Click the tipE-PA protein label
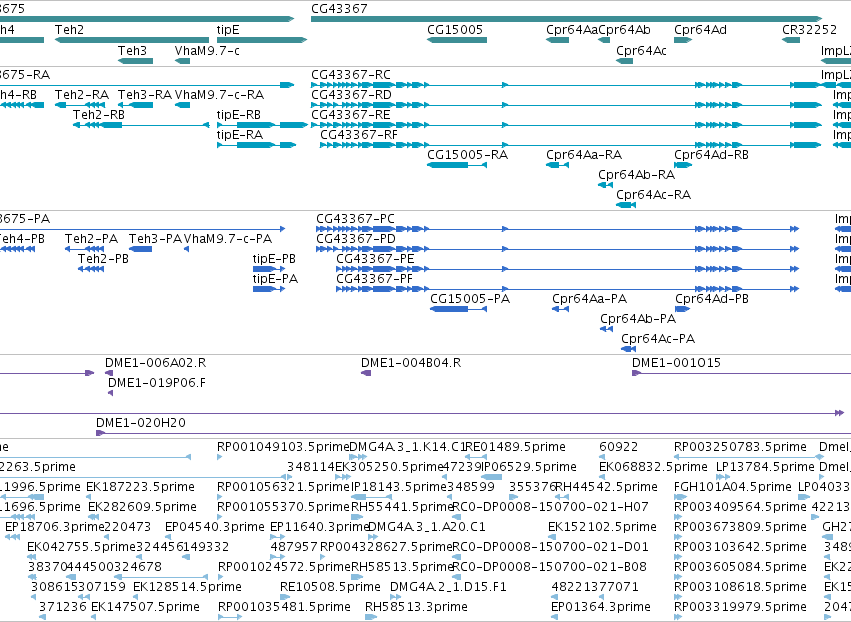Viewport: 851px width, 622px height. point(275,279)
